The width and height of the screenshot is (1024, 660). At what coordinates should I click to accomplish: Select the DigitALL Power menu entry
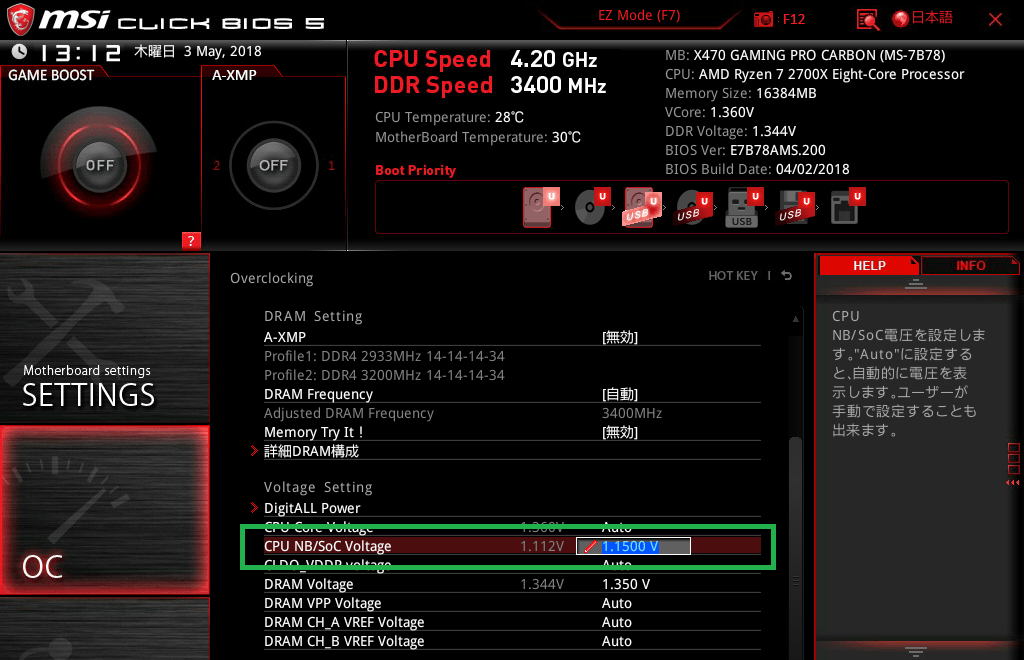(x=312, y=507)
